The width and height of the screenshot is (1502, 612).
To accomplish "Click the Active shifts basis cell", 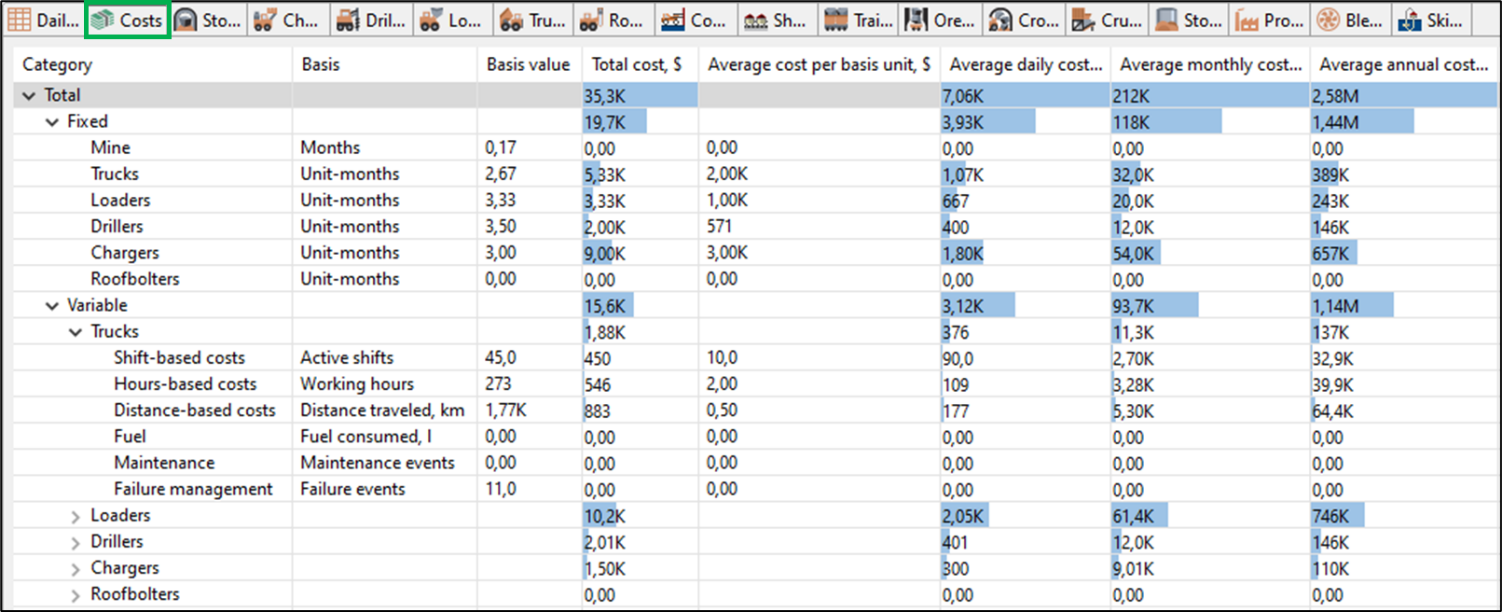I will 385,358.
